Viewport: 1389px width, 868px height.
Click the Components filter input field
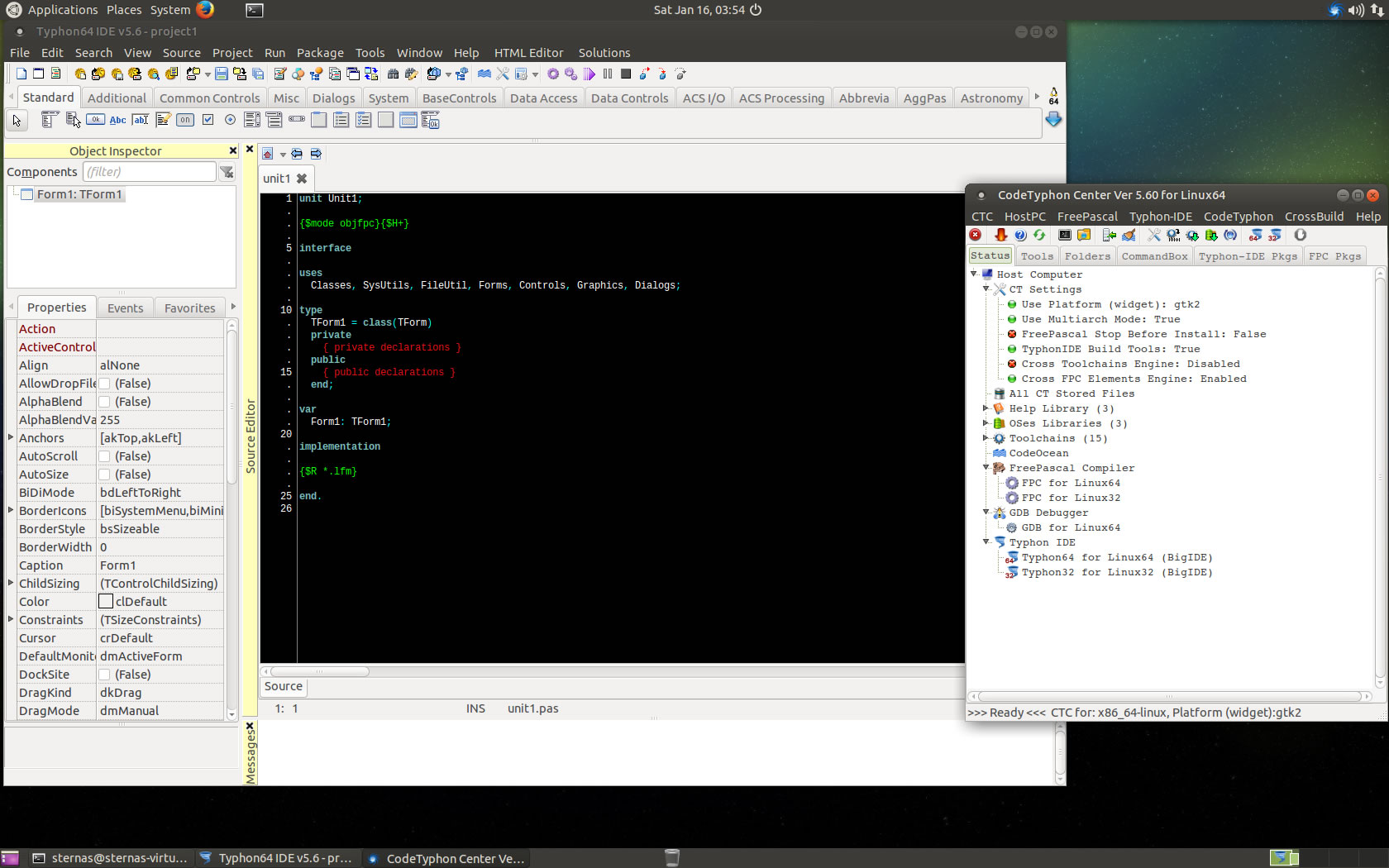(x=150, y=172)
